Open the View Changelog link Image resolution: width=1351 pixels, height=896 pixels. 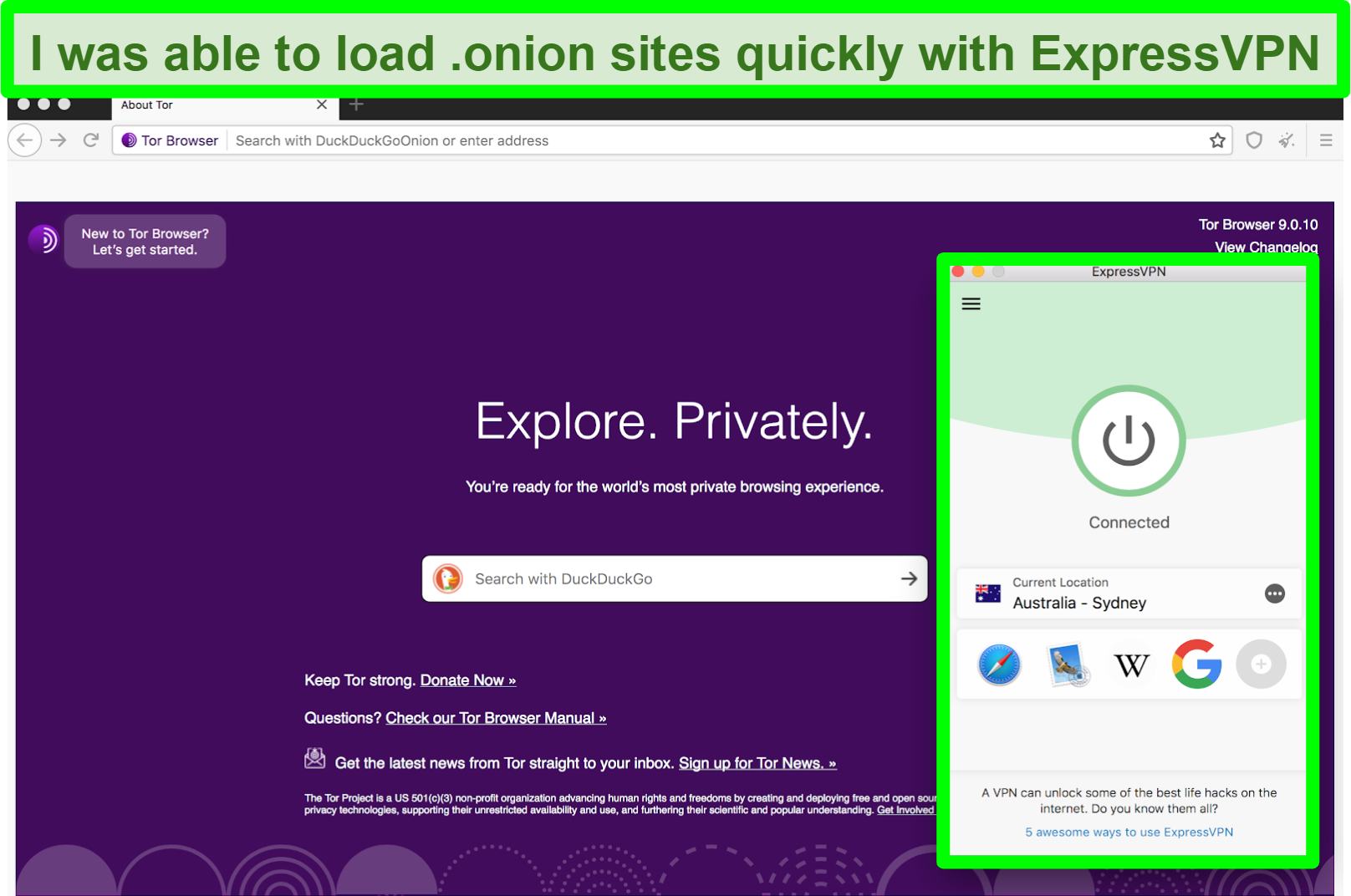coord(1266,246)
